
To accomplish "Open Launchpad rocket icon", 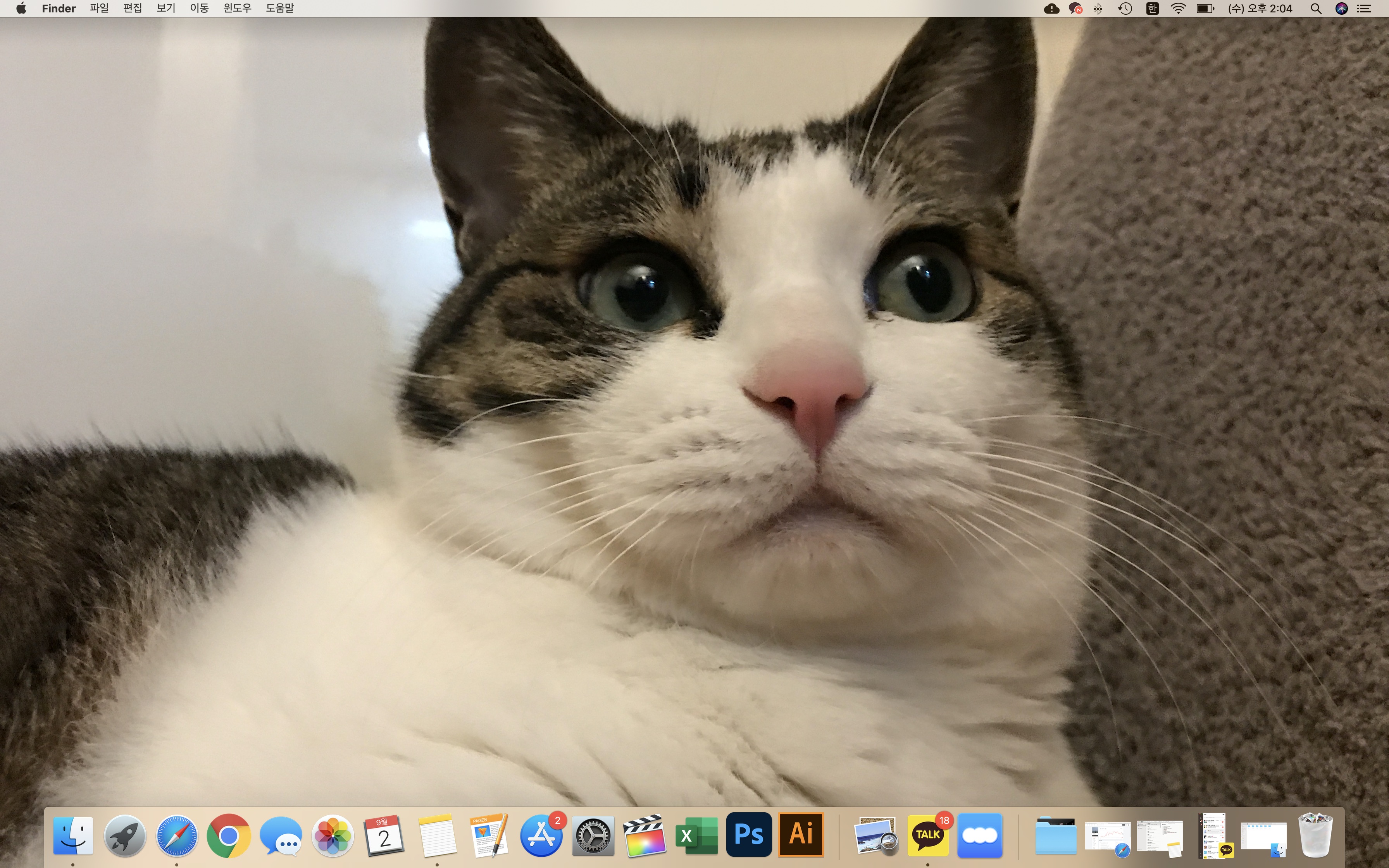I will tap(124, 836).
